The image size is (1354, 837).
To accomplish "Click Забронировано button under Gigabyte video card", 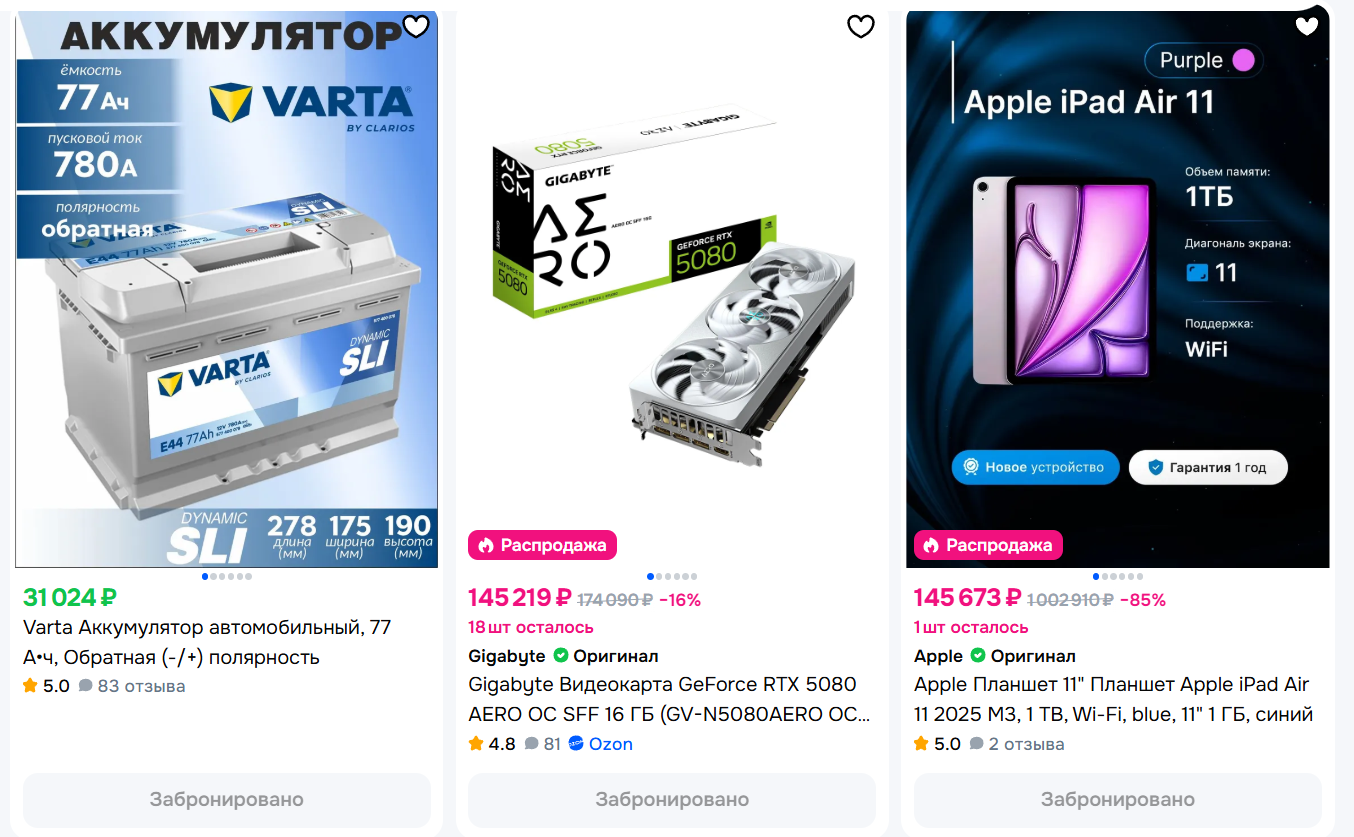I will tap(672, 800).
